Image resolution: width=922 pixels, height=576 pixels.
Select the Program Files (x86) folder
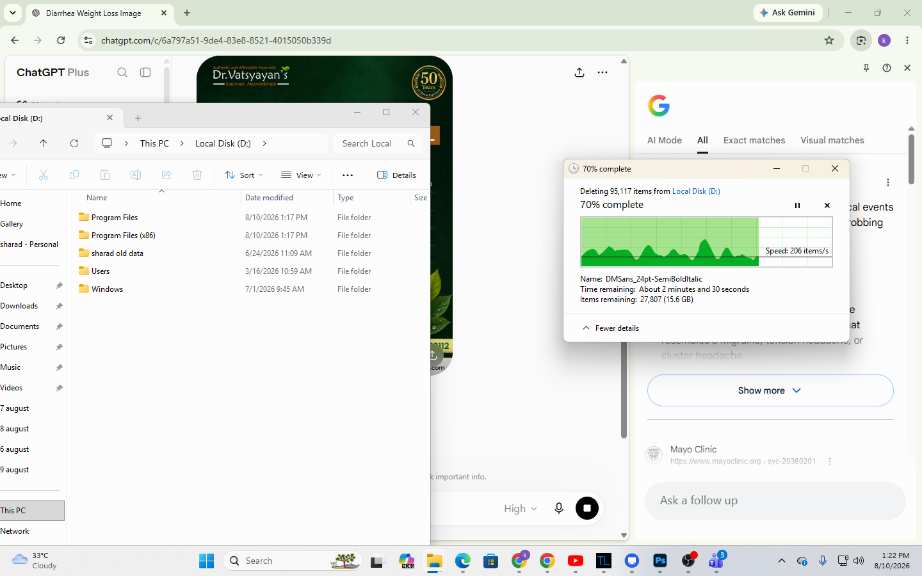point(123,235)
